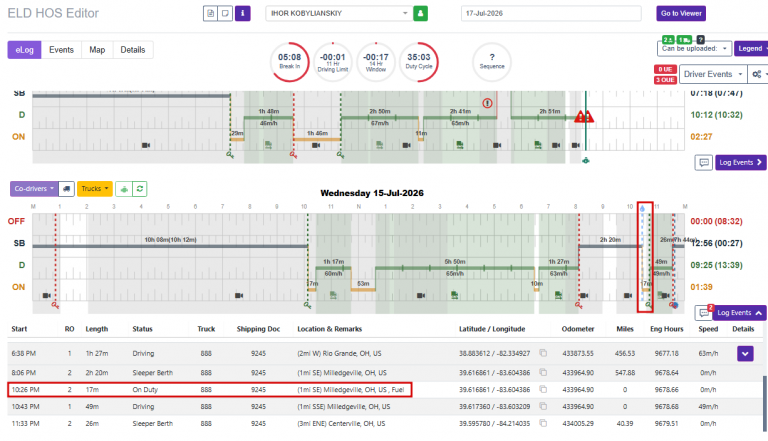768x441 pixels.
Task: Open the purple info icon
Action: point(242,13)
